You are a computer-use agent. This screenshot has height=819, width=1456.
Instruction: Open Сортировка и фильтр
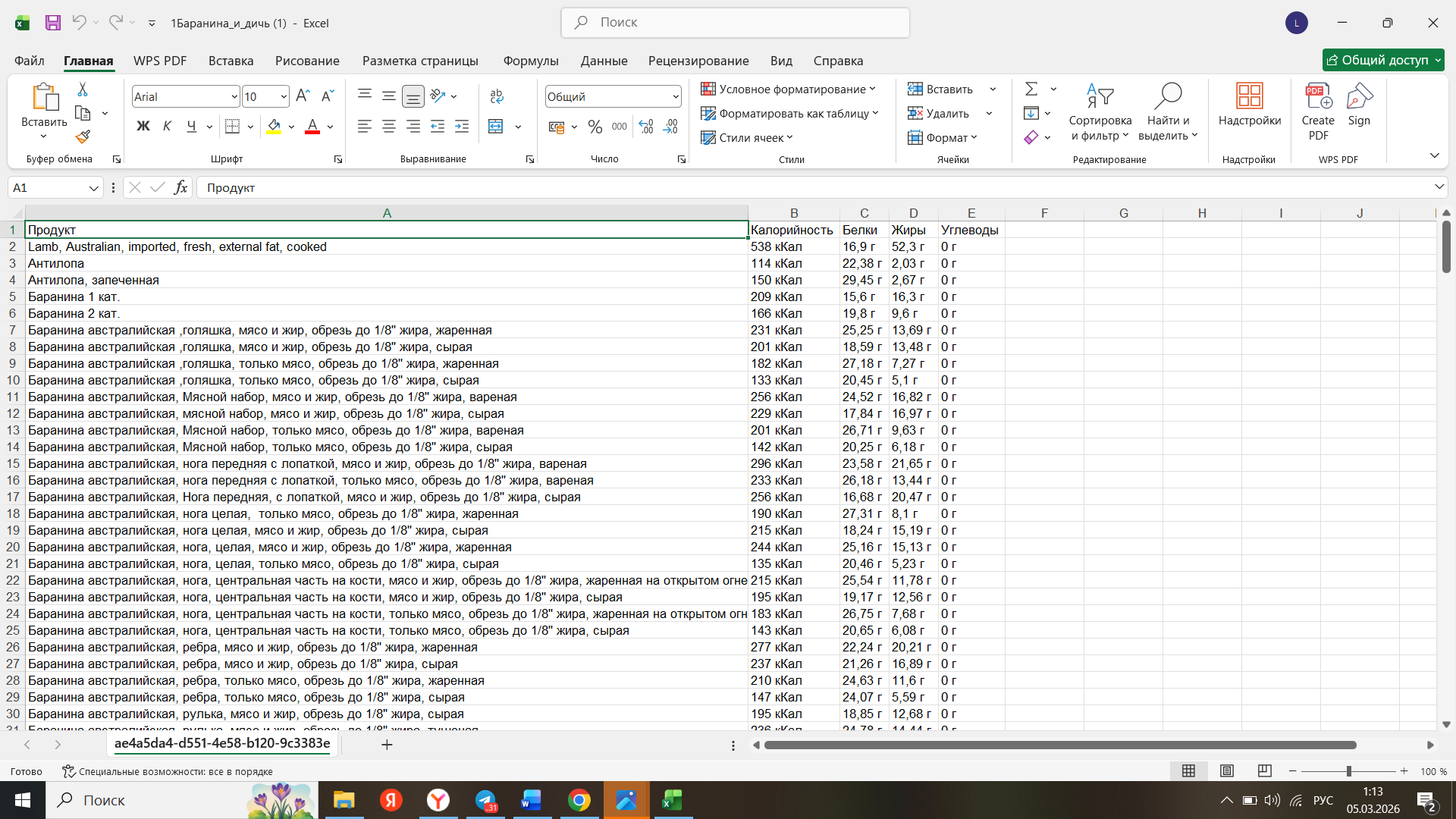1100,111
